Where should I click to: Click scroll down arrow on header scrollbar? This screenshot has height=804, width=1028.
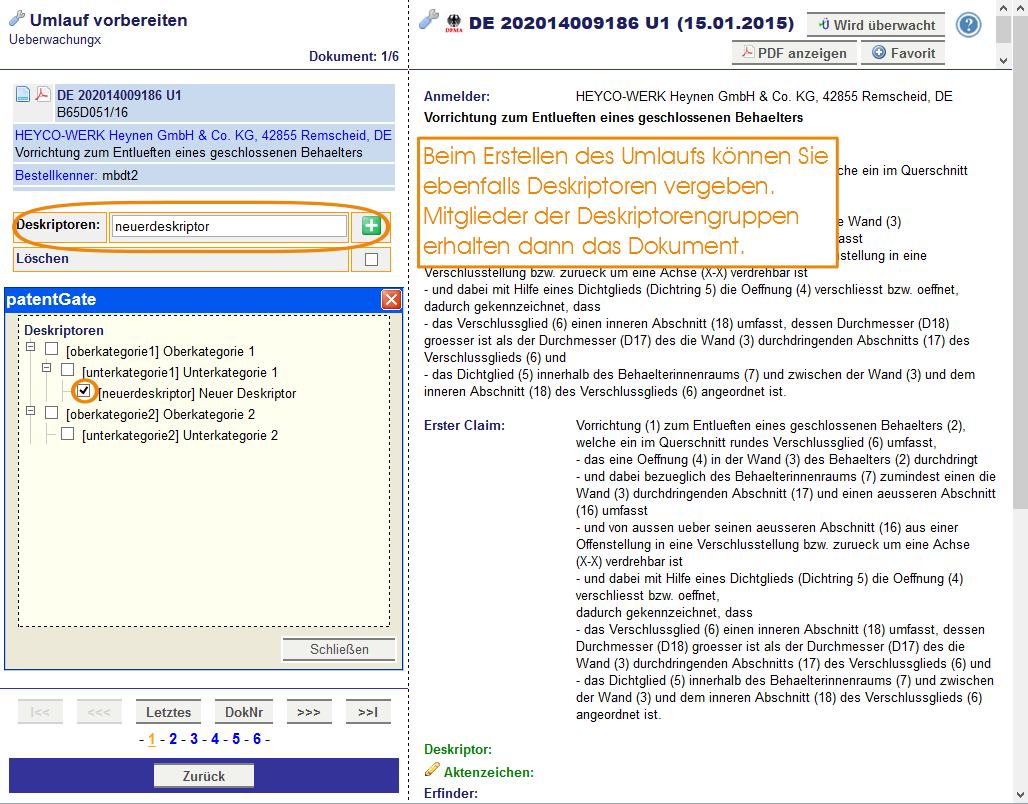point(1003,60)
